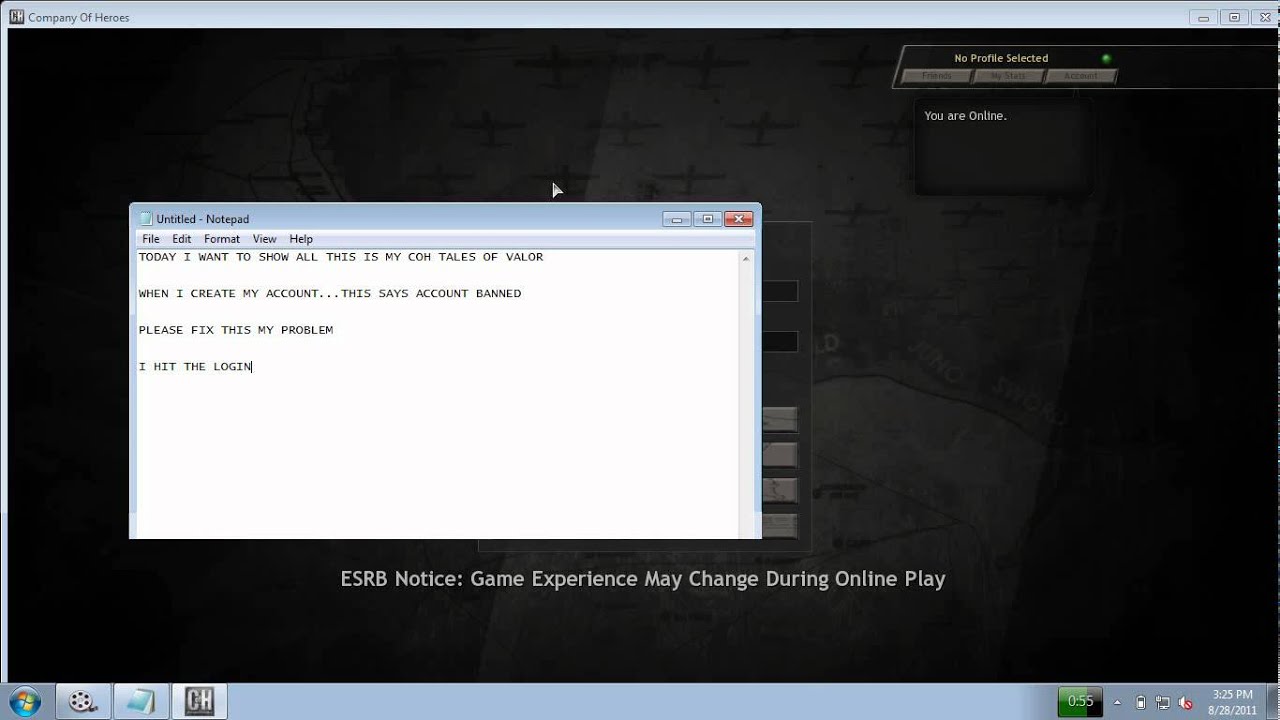Click the line 'PLEASE FIX THIS MY PROBLEM'

[x=236, y=330]
